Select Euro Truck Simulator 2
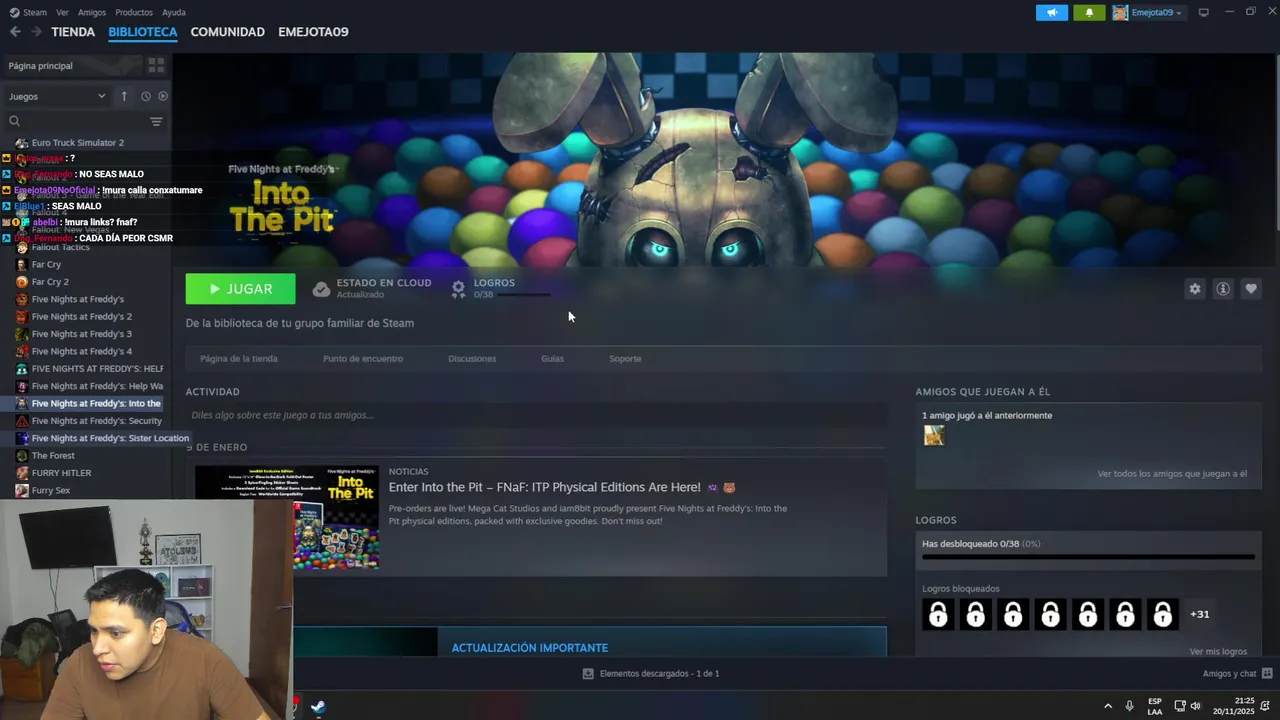Viewport: 1280px width, 720px height. pos(78,143)
